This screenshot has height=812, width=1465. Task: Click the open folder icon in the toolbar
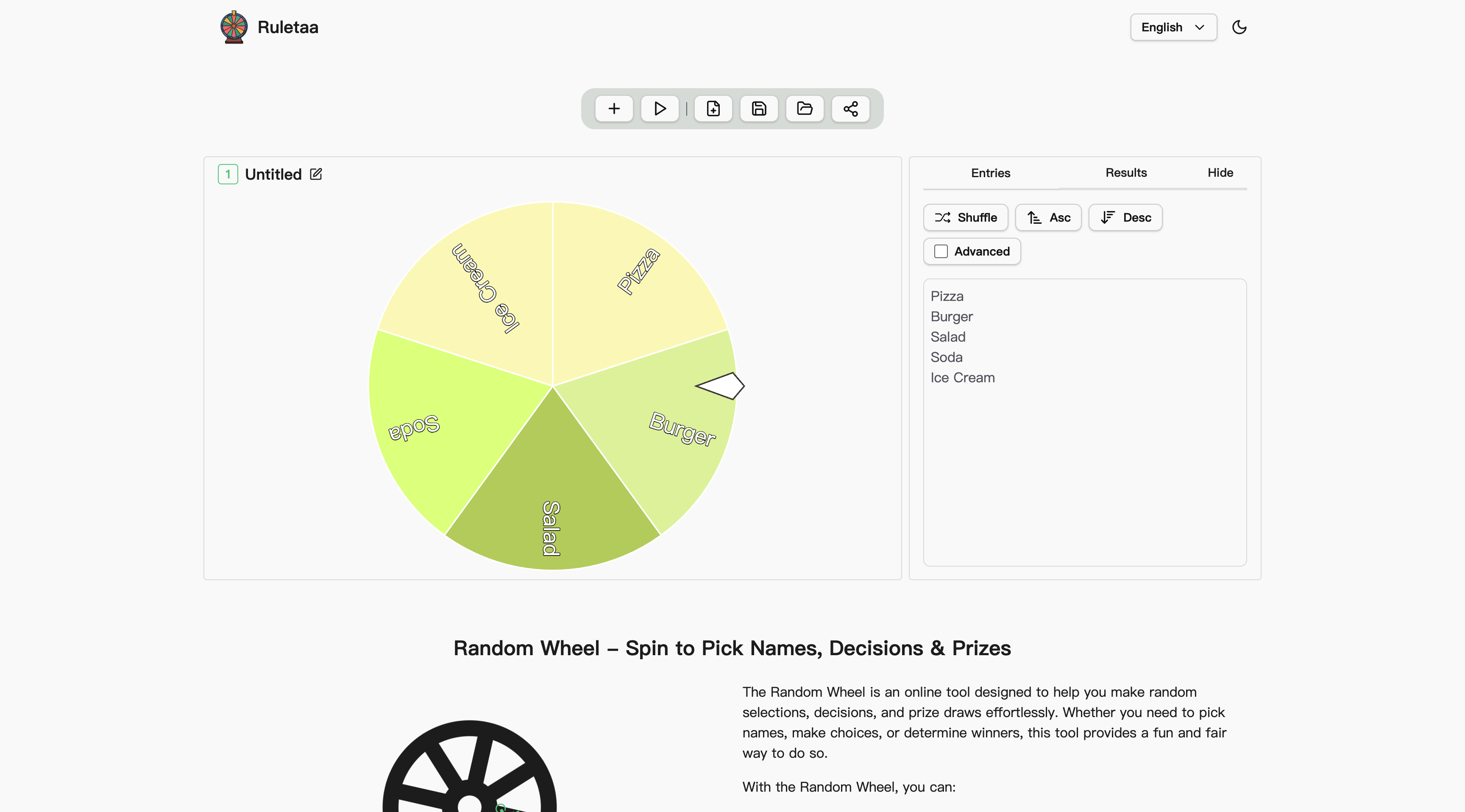tap(805, 108)
